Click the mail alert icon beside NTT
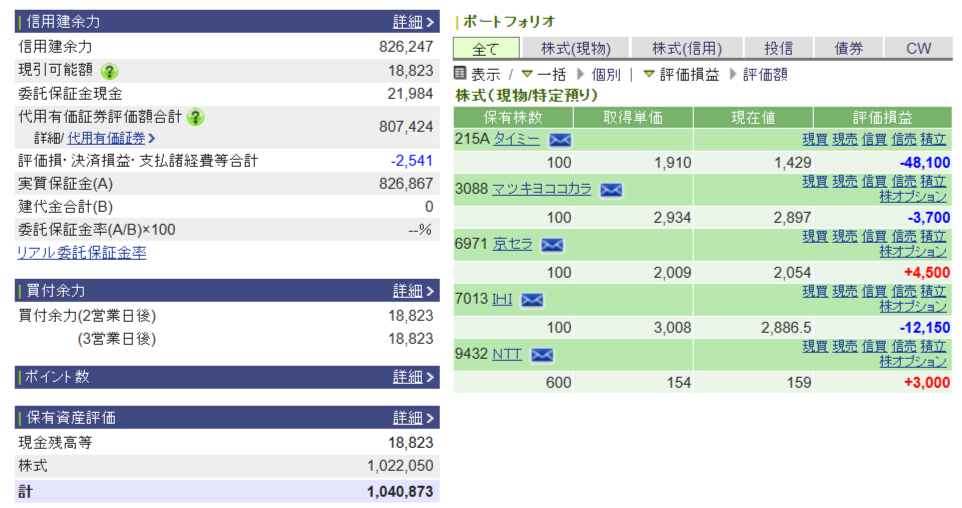 click(542, 354)
